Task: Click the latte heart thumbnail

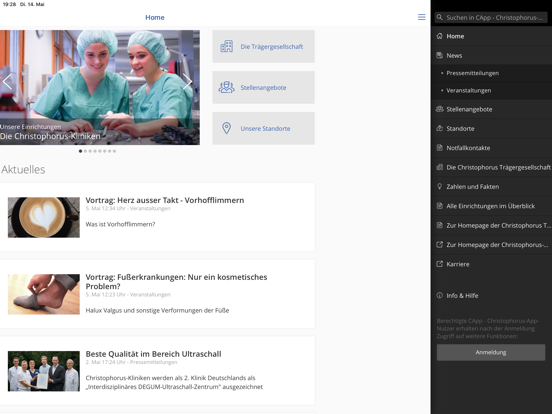Action: [x=44, y=217]
